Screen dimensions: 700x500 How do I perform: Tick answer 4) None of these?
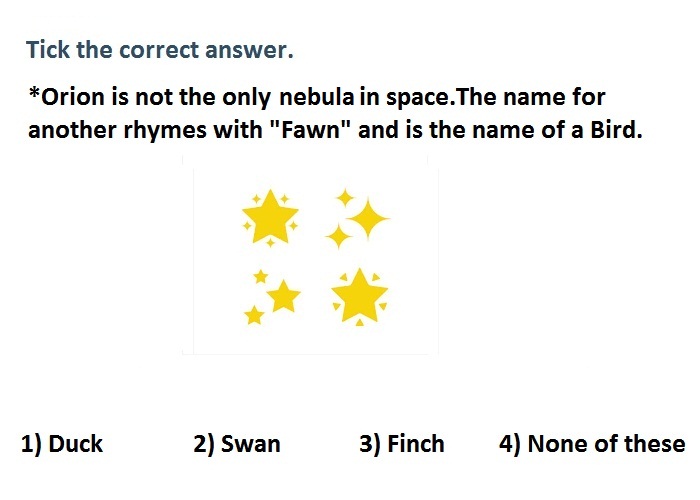(592, 444)
